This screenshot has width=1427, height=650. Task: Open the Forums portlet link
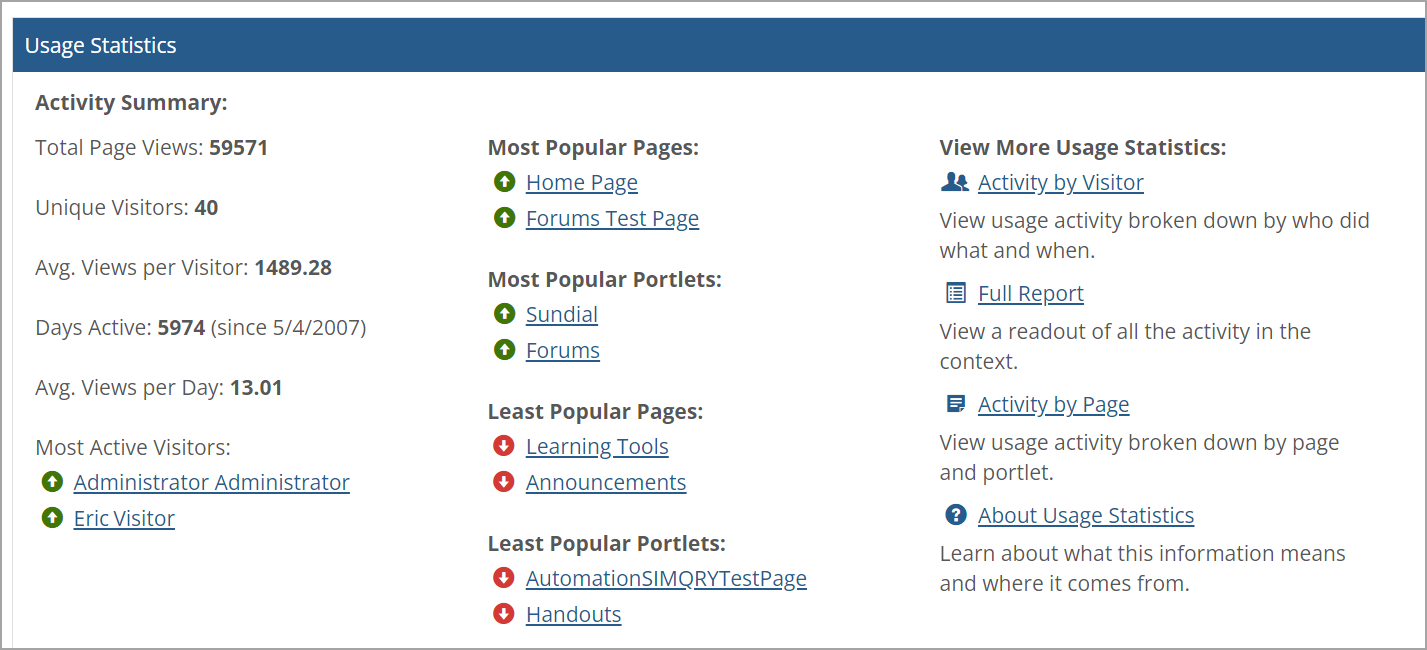[x=562, y=350]
